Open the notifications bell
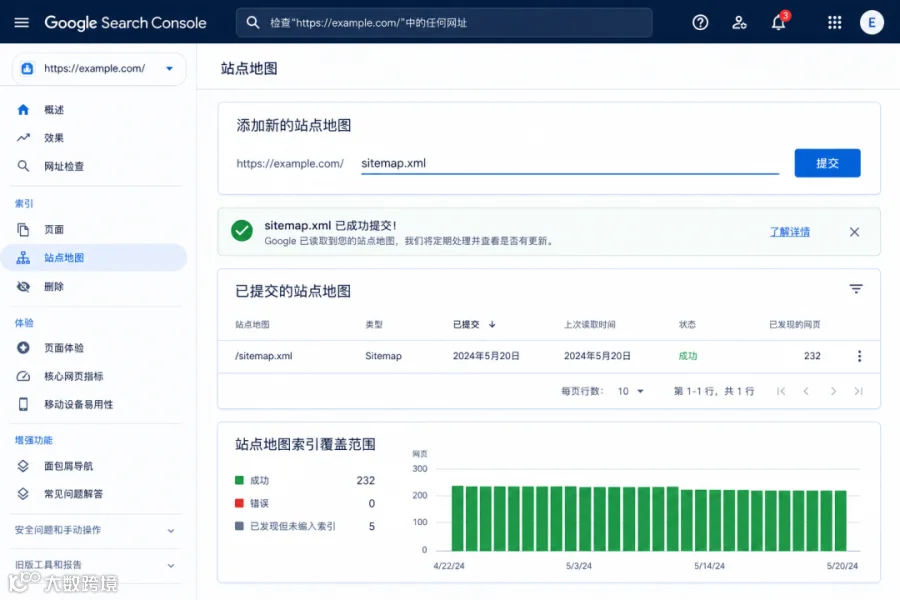900x600 pixels. [778, 22]
